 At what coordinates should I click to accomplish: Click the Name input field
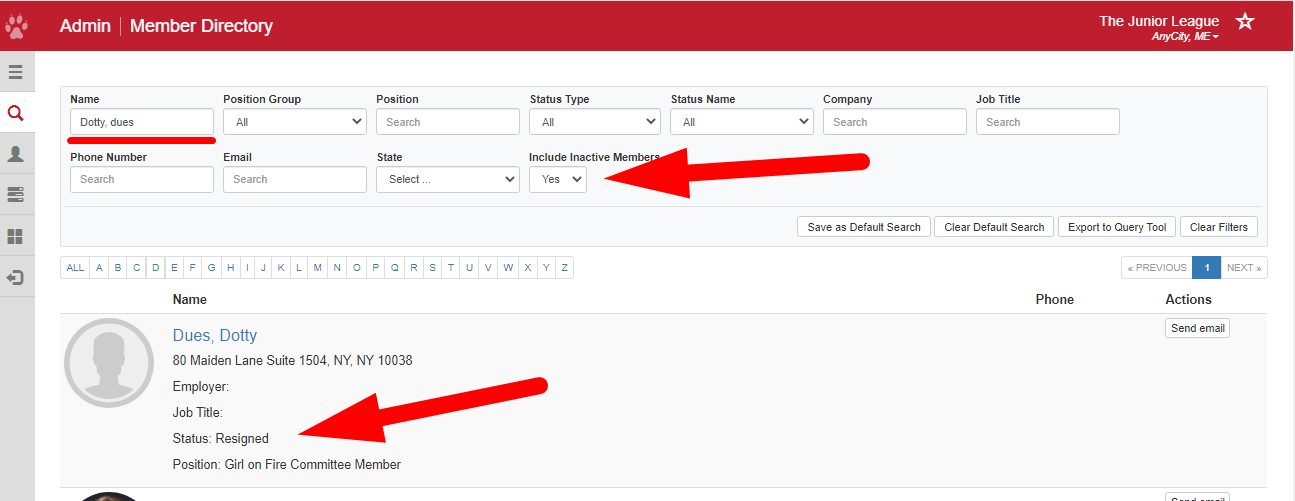click(x=142, y=122)
